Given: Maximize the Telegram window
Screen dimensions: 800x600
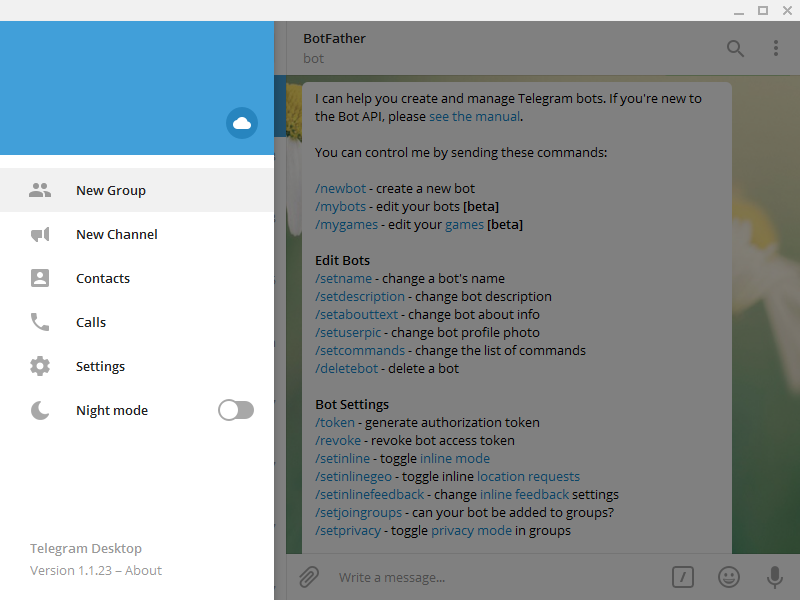Looking at the screenshot, I should pyautogui.click(x=763, y=11).
